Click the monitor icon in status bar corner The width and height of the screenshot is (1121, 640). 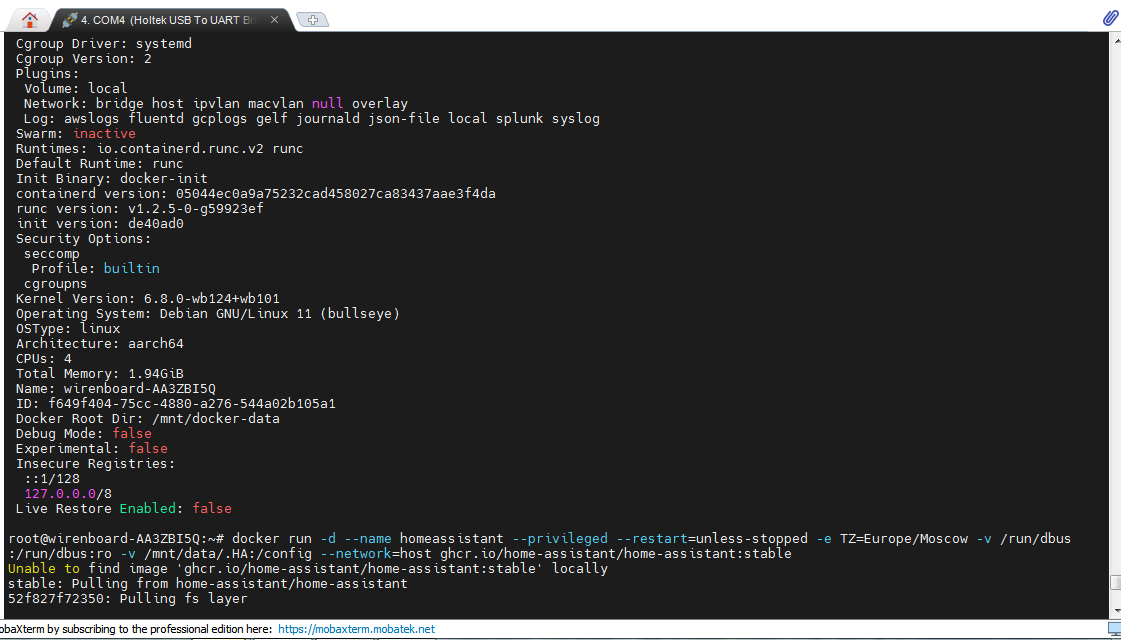[1113, 629]
